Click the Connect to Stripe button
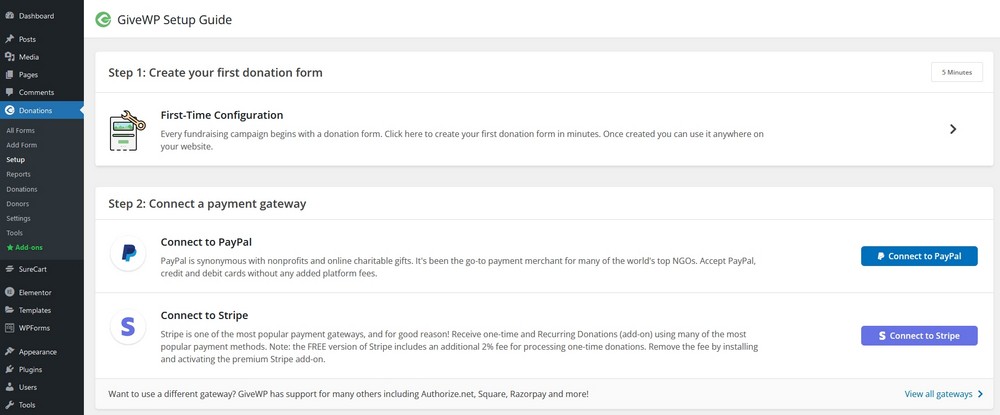 tap(919, 335)
